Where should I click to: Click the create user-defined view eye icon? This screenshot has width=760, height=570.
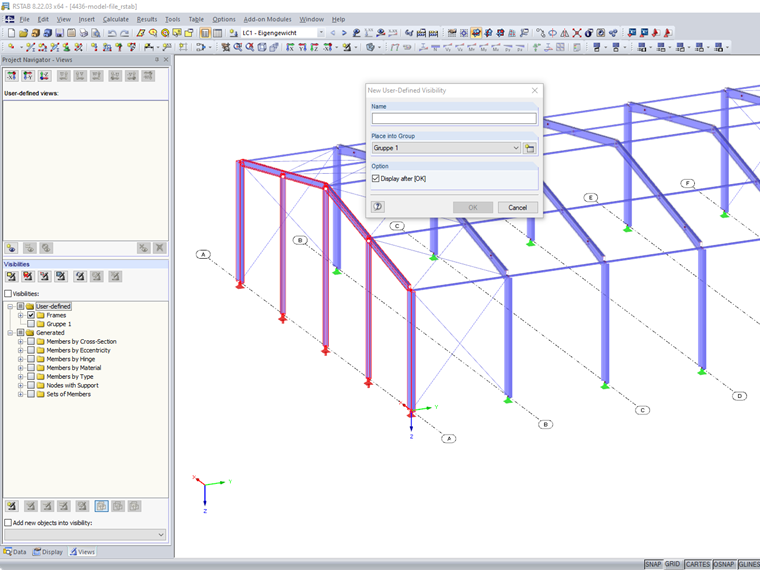[12, 248]
